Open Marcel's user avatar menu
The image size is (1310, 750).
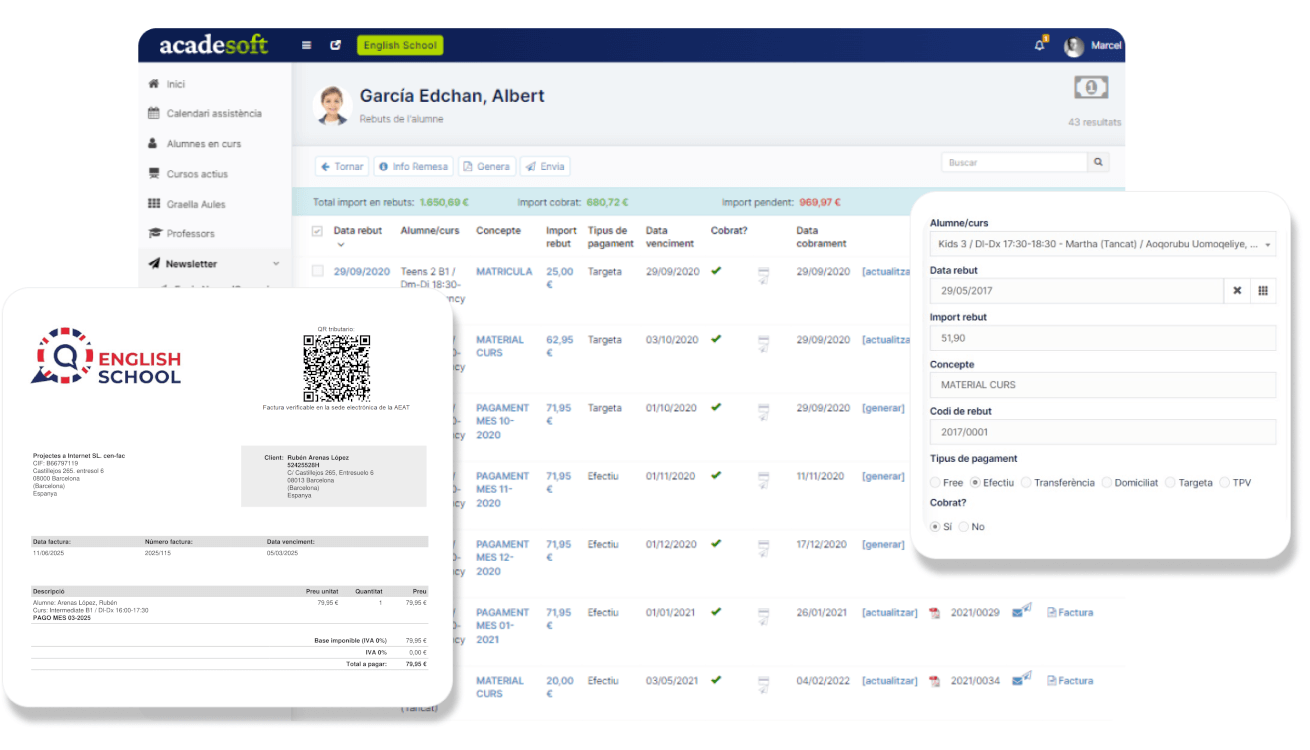pos(1074,46)
